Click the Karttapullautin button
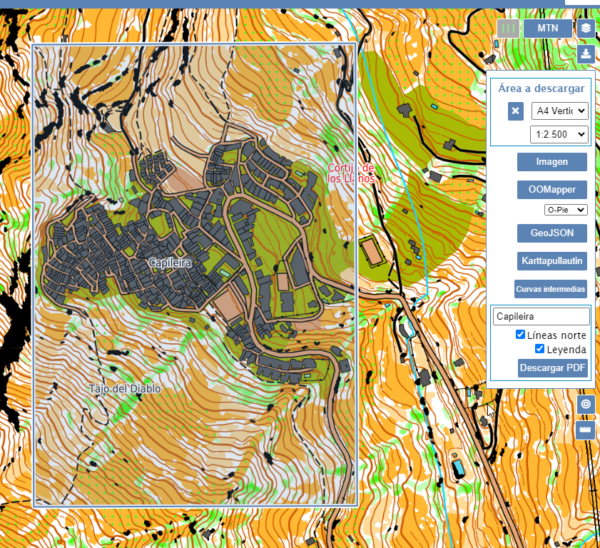 (552, 261)
